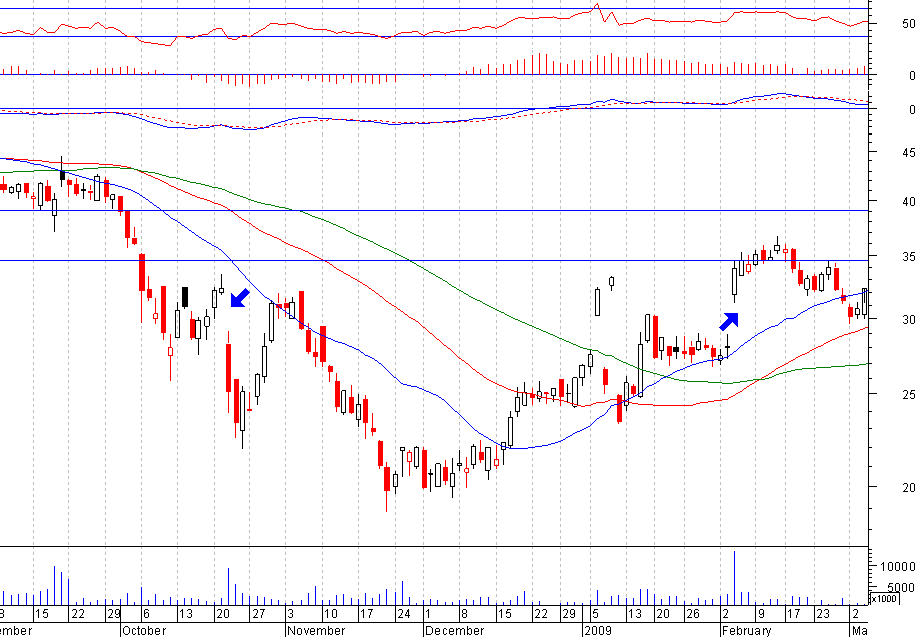Select the January 26 date label
The image size is (919, 637).
click(693, 614)
